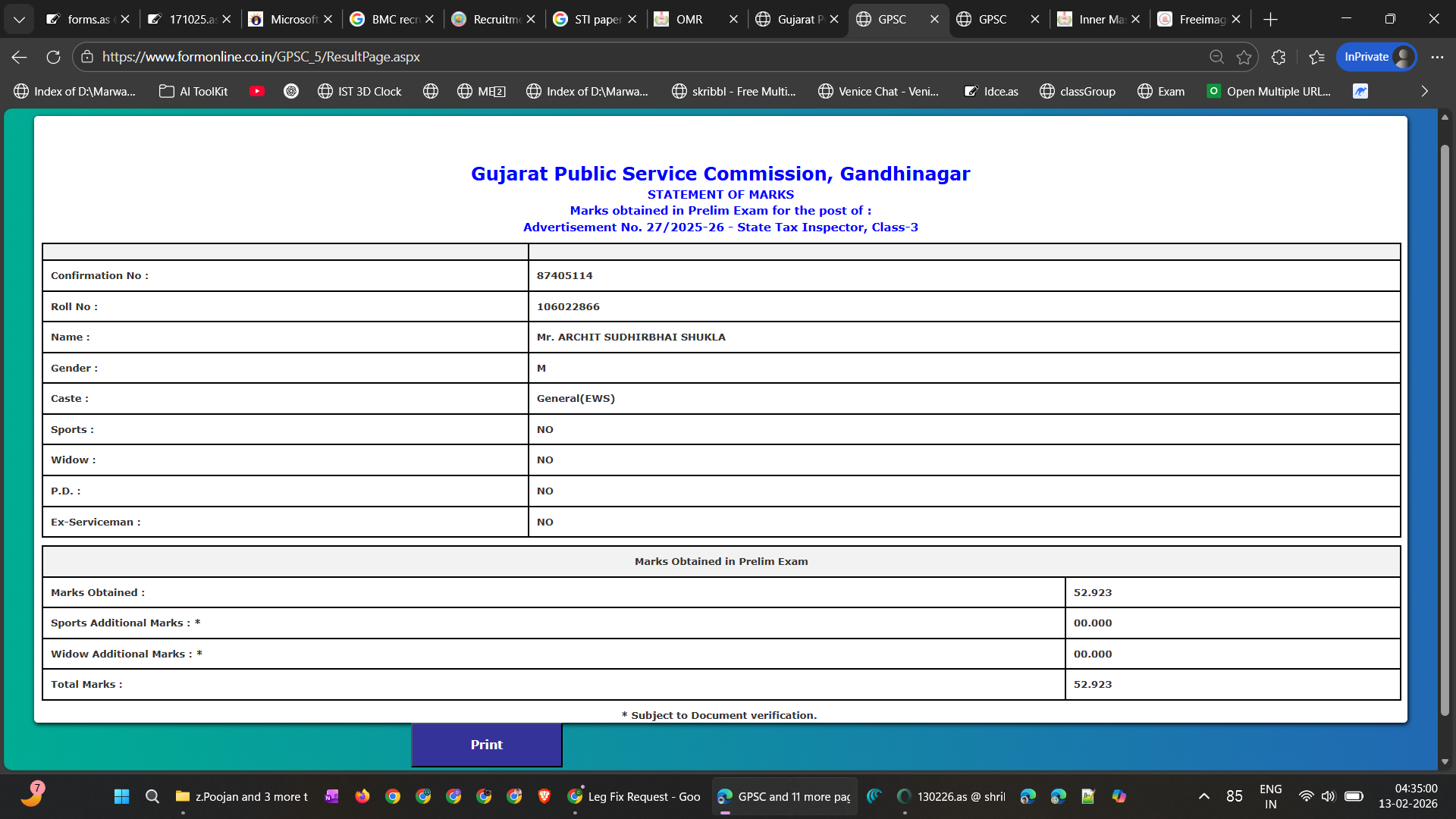Show more bookmarks bar overflow arrow
This screenshot has height=819, width=1456.
1424,91
